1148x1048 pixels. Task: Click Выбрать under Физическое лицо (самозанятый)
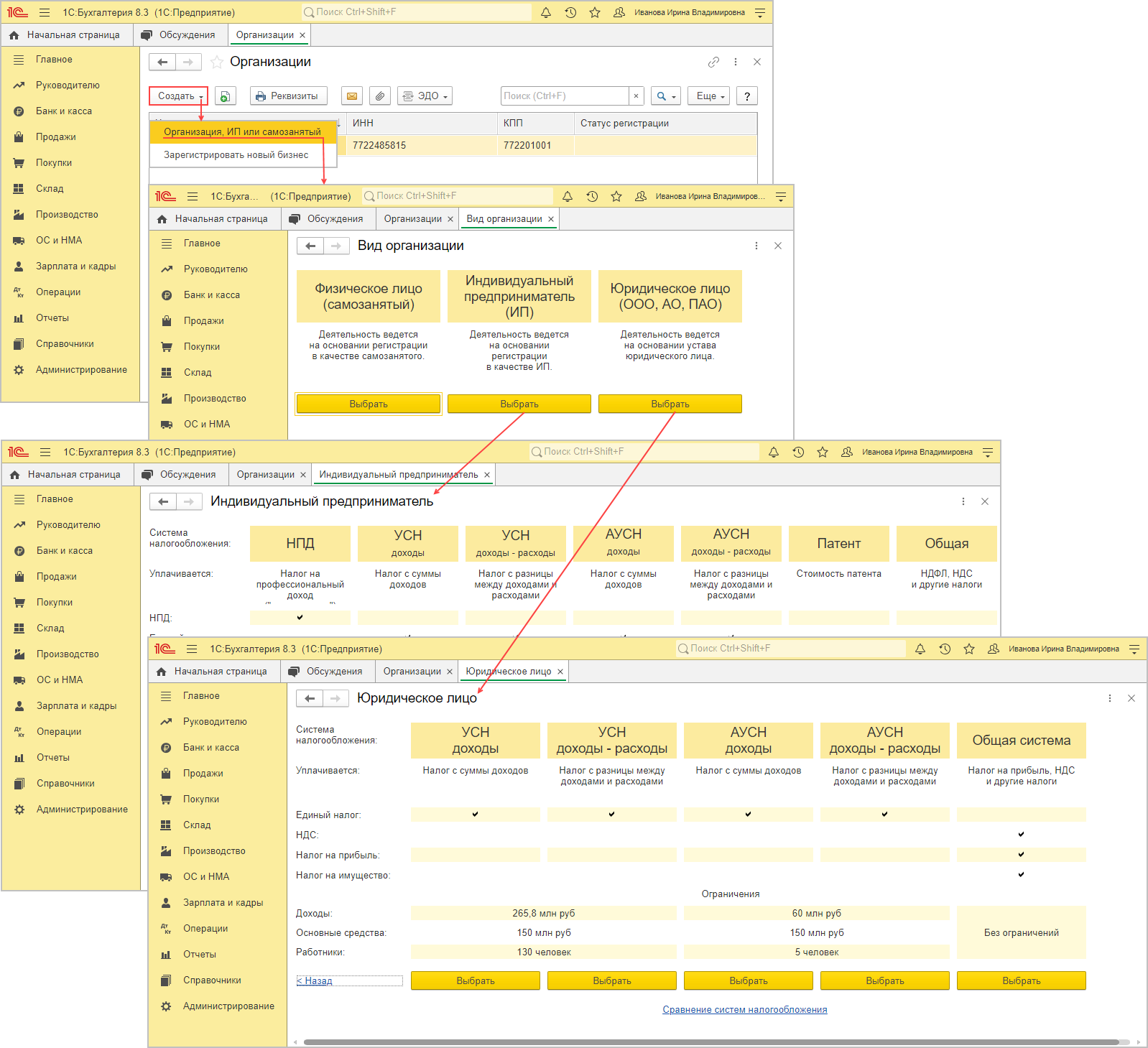click(369, 404)
